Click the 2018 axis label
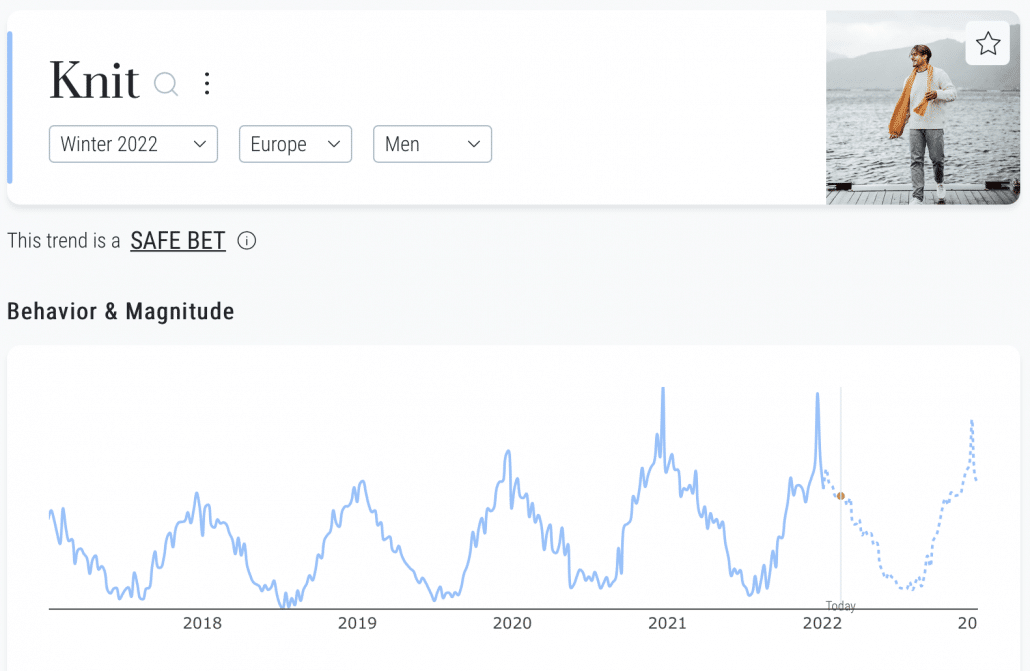 coord(202,623)
